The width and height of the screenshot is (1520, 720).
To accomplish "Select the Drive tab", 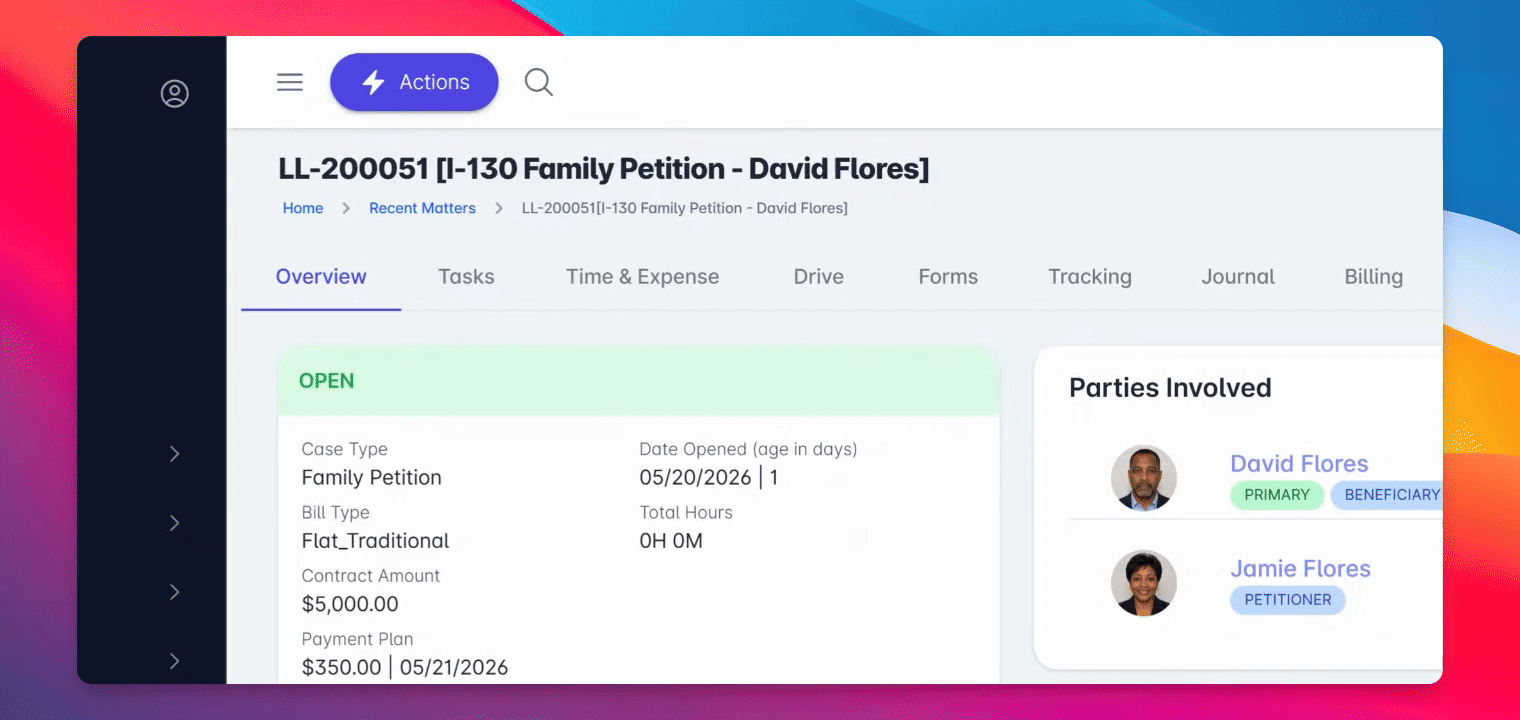I will (x=819, y=277).
